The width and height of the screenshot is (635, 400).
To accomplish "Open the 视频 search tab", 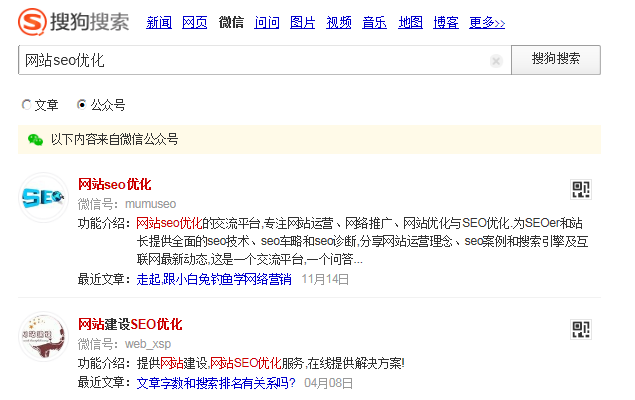I will (x=339, y=22).
